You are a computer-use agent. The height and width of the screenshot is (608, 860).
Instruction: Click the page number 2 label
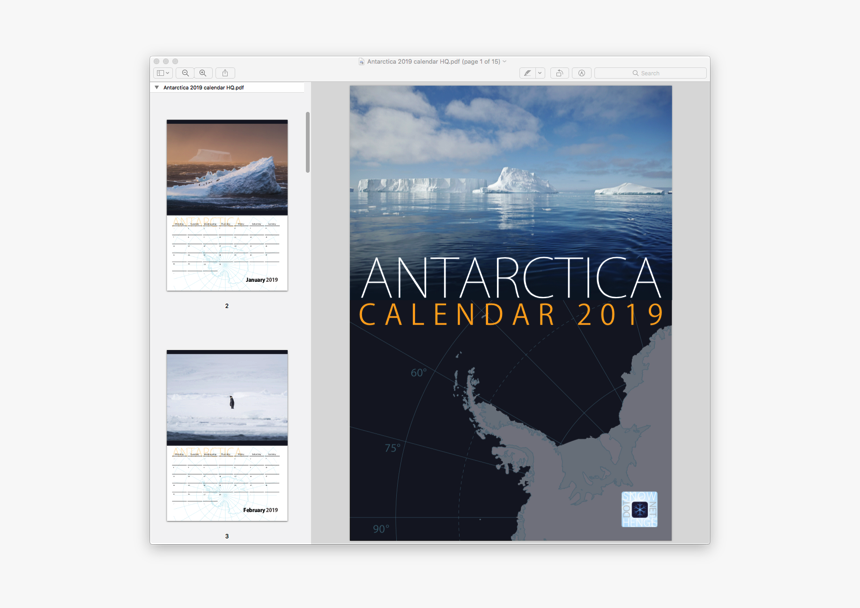(227, 306)
